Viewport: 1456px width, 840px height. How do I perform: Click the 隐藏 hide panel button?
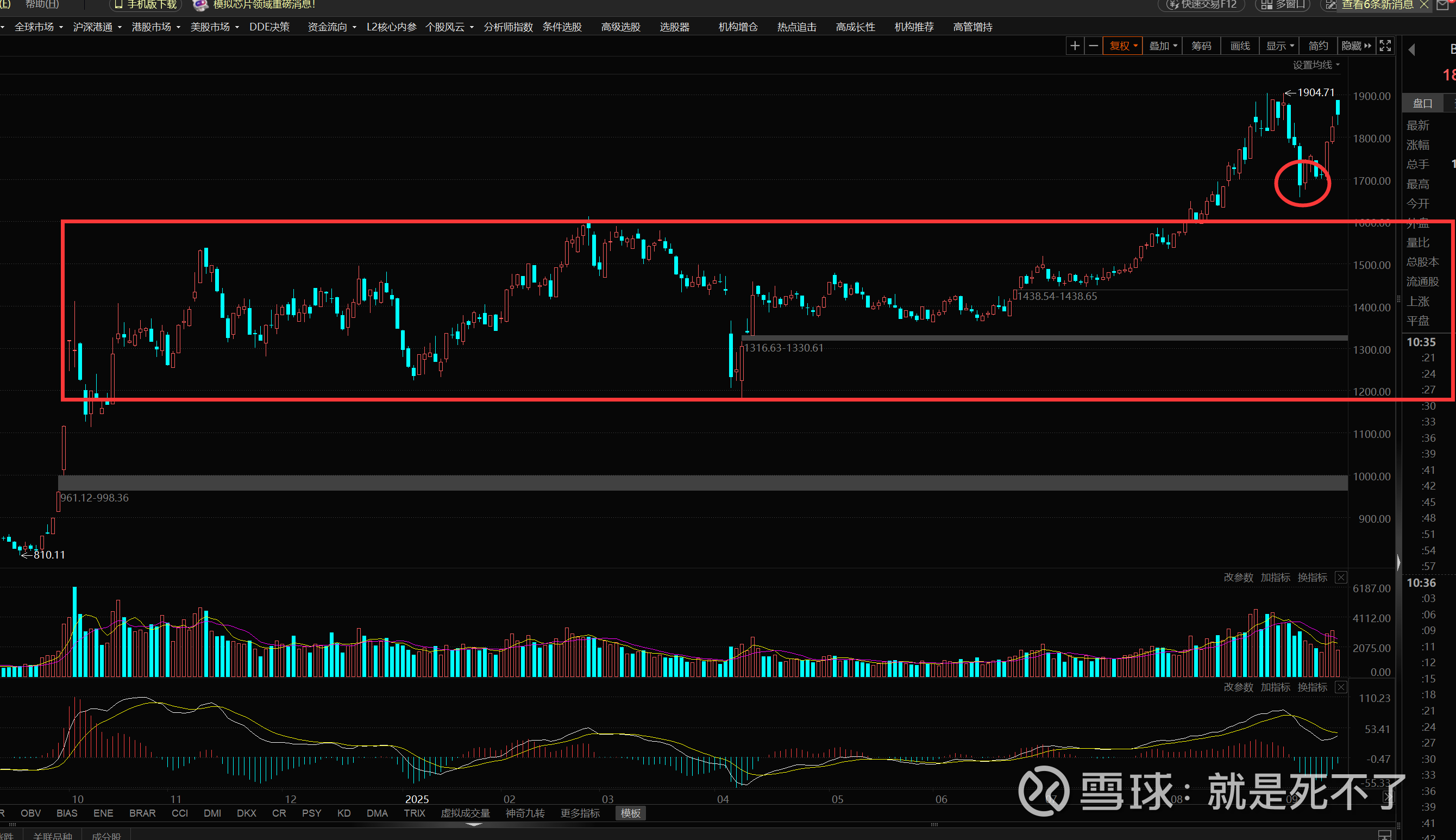(x=1356, y=46)
